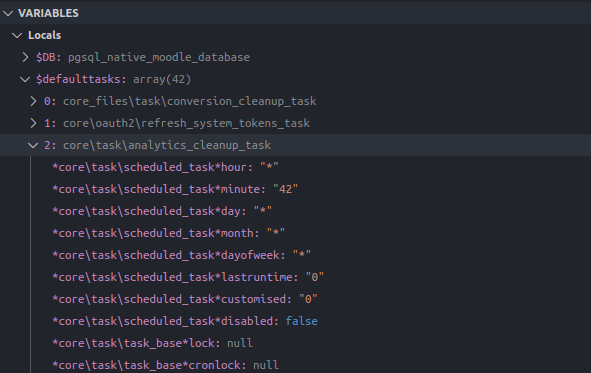The image size is (591, 373).
Task: Expand the $DB variable chevron
Action: 25,57
